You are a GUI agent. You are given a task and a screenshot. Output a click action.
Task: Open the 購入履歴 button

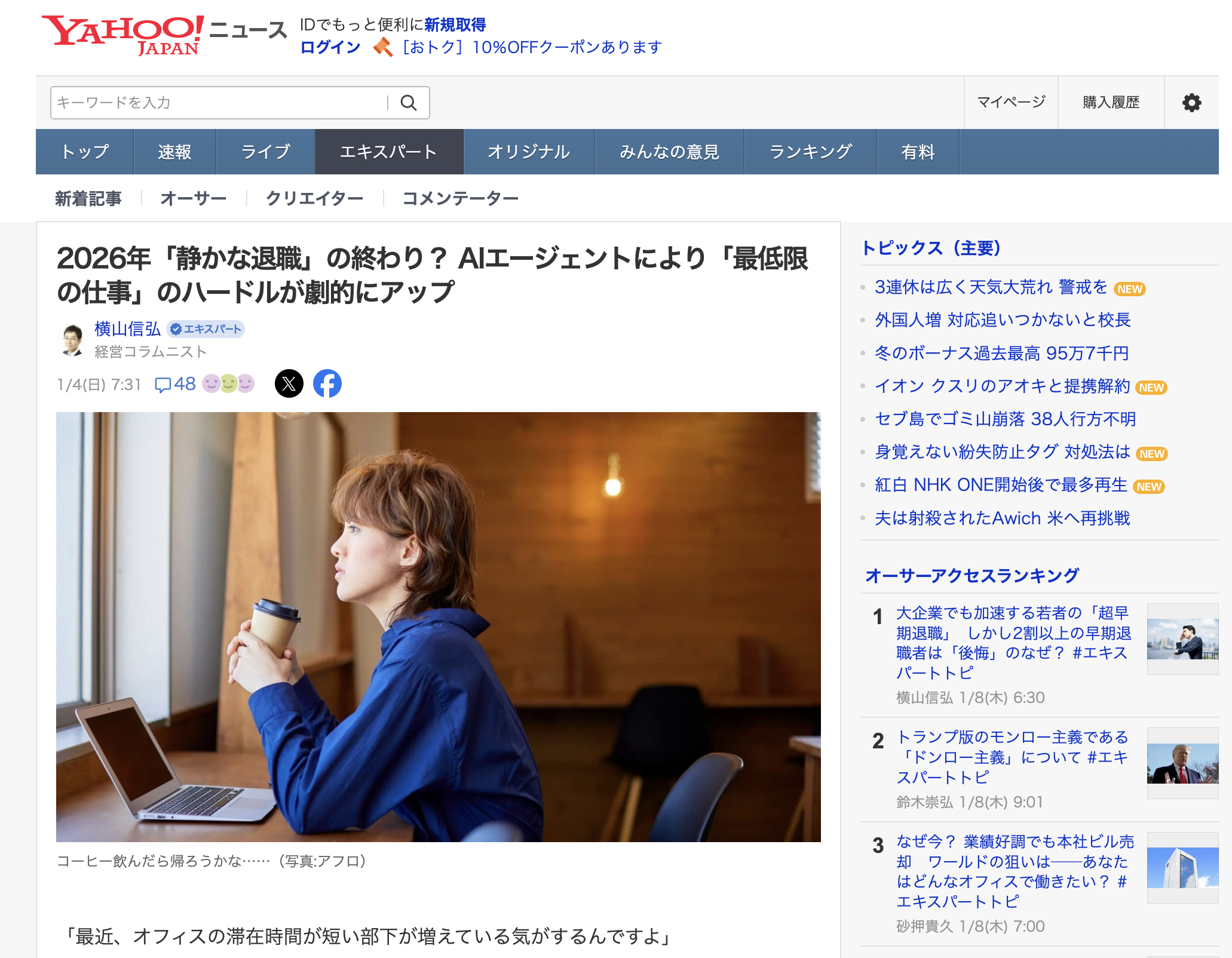point(1111,103)
